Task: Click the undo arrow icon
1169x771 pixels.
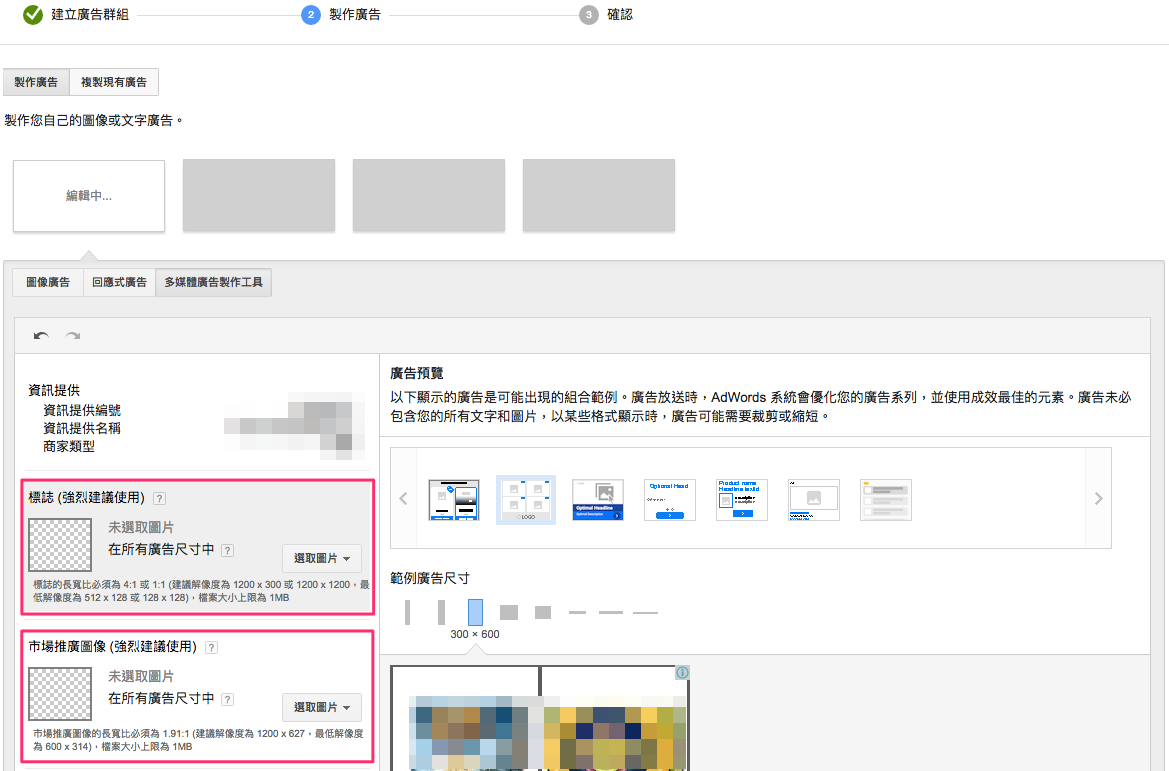Action: tap(41, 335)
